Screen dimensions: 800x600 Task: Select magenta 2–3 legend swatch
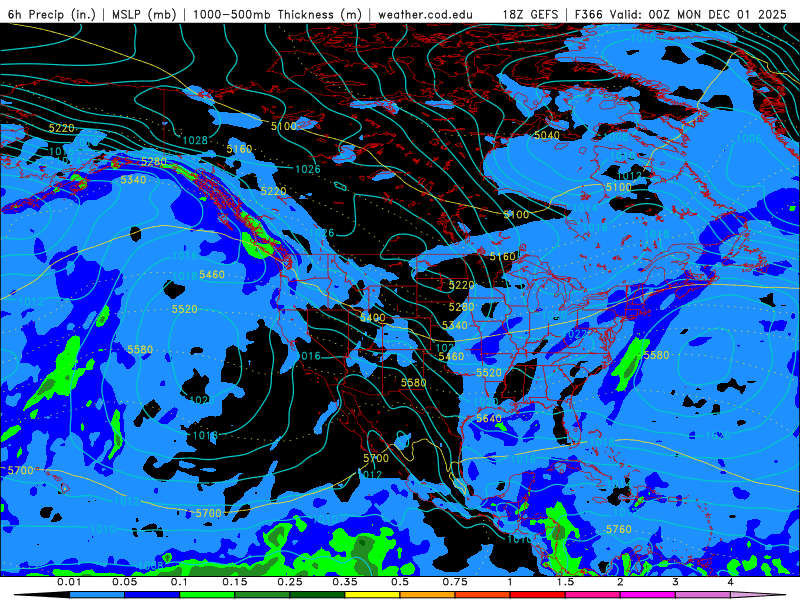coord(648,595)
